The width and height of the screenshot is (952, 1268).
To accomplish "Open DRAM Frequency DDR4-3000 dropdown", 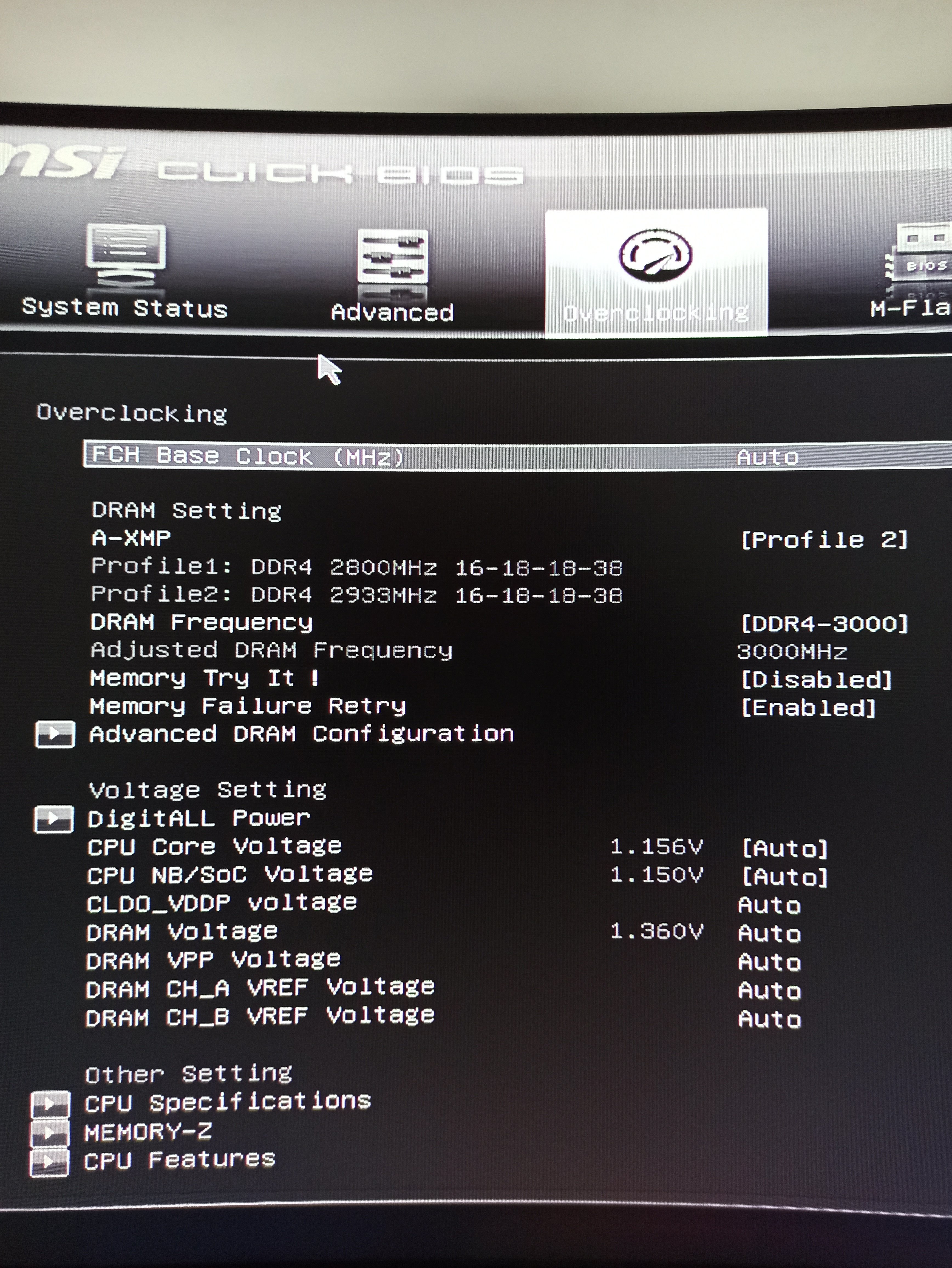I will click(x=824, y=624).
